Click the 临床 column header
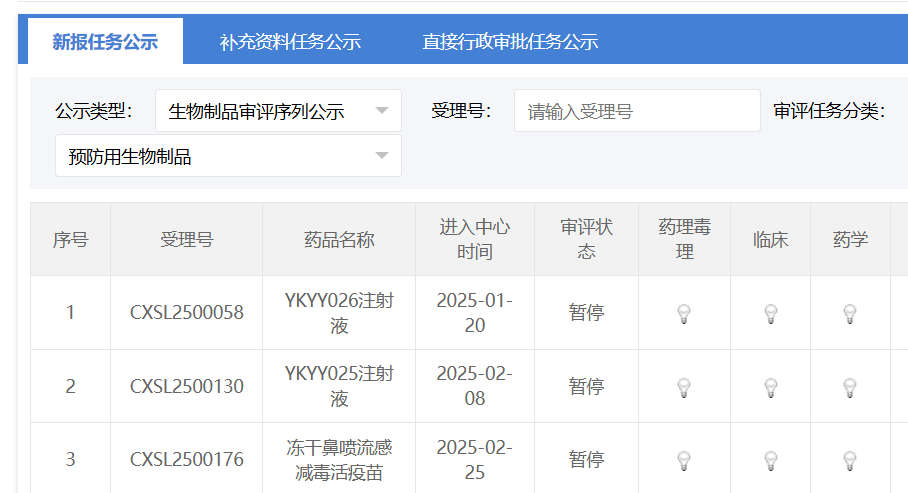This screenshot has width=908, height=493. click(771, 239)
